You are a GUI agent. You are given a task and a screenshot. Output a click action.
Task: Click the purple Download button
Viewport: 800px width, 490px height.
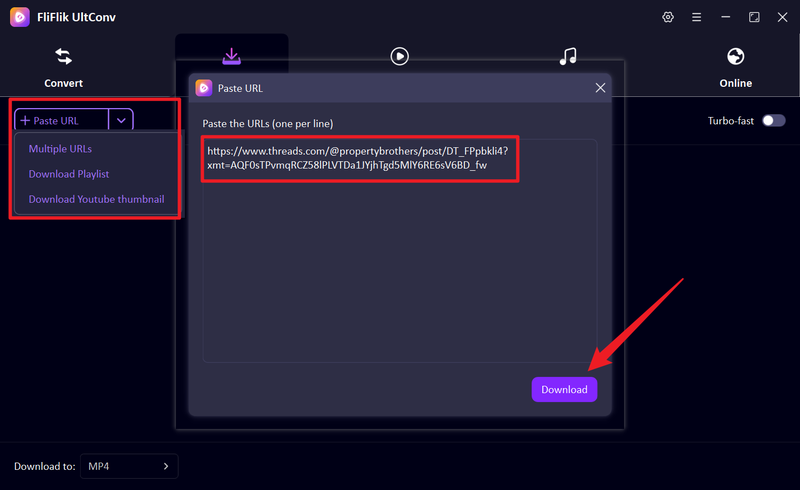pos(564,389)
